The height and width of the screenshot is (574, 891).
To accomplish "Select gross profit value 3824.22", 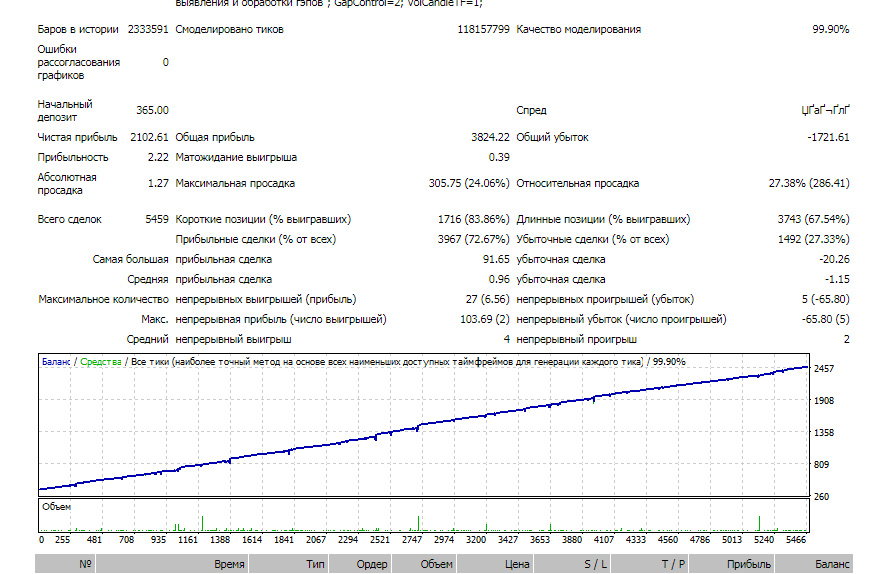I will point(490,137).
